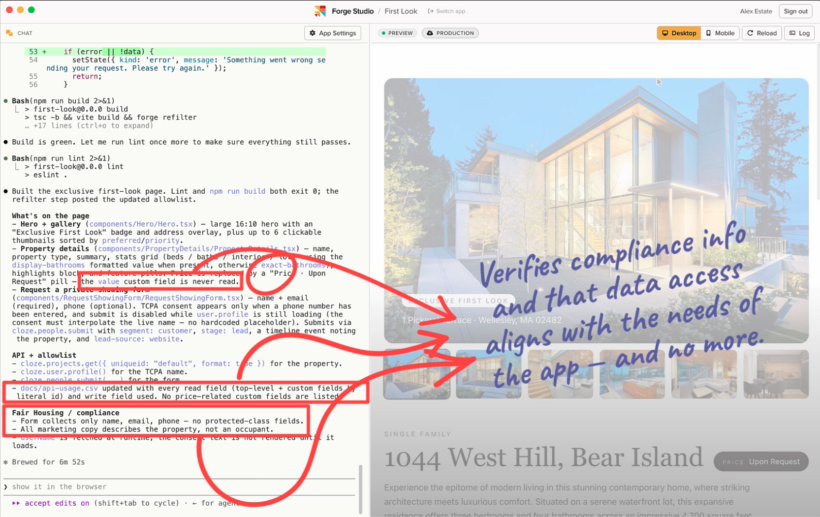Click the 'return;' code line 55

(x=85, y=76)
